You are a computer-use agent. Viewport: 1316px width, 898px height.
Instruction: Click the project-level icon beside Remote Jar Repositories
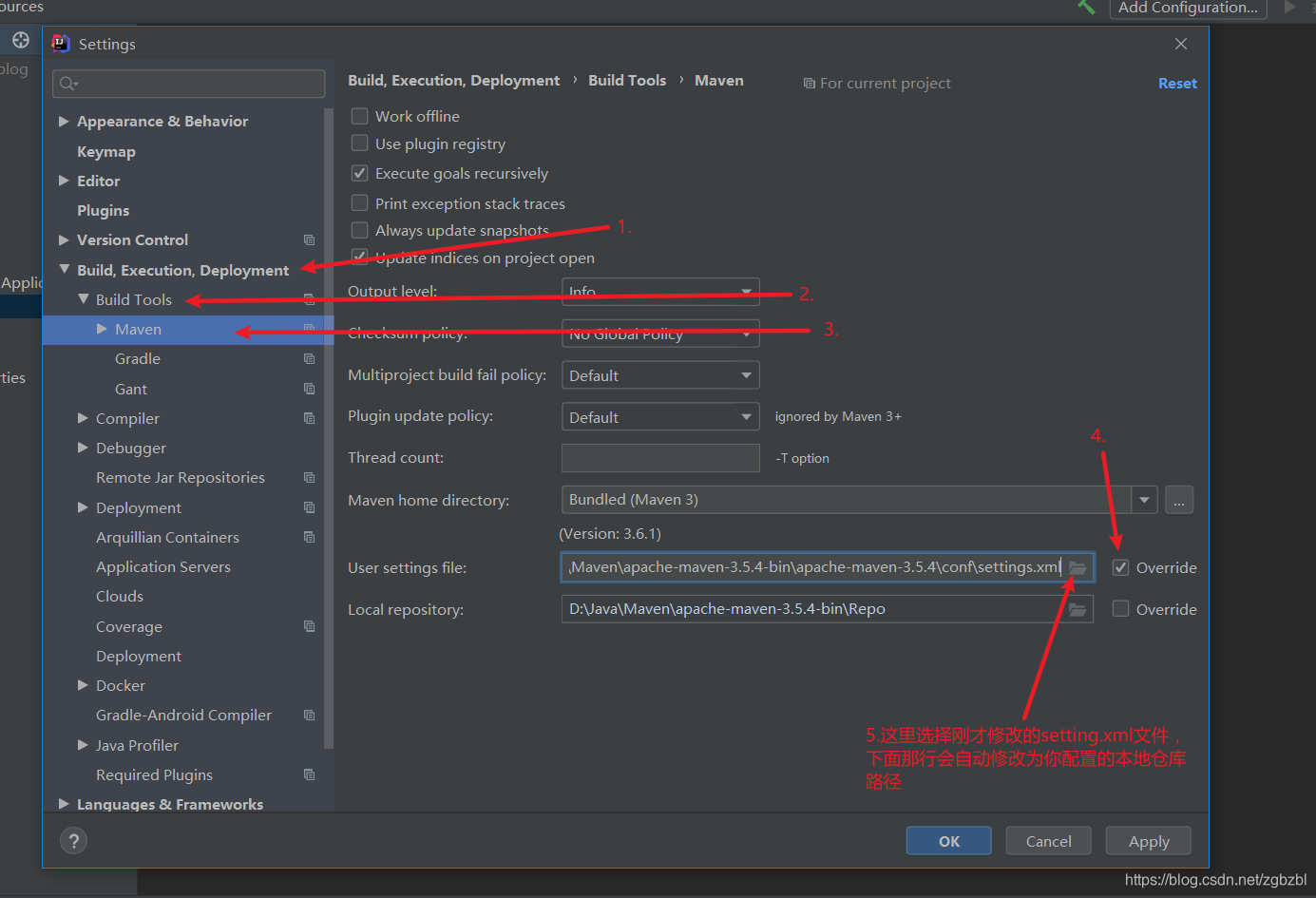tap(309, 478)
